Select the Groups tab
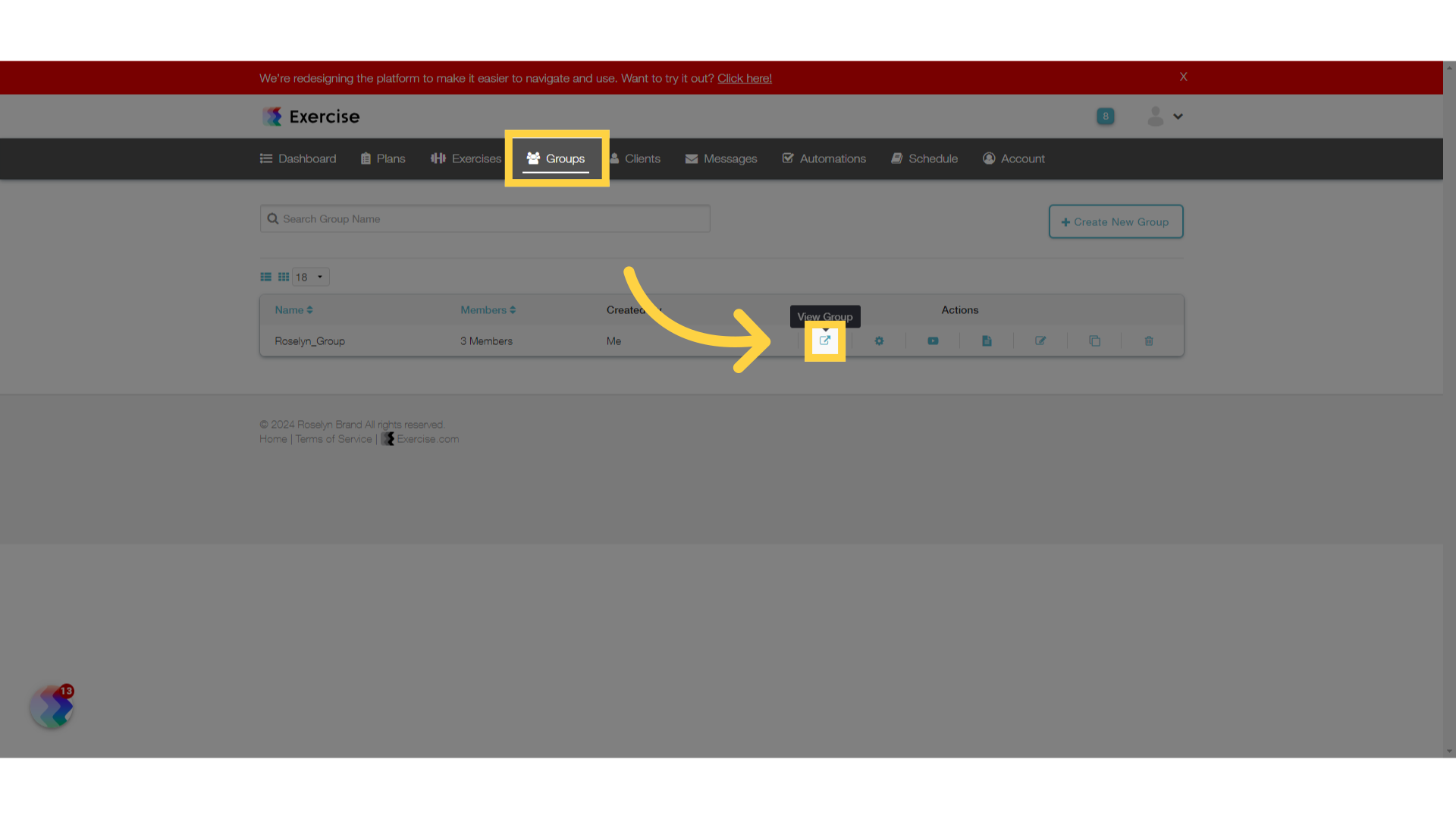Viewport: 1456px width, 819px height. click(556, 158)
